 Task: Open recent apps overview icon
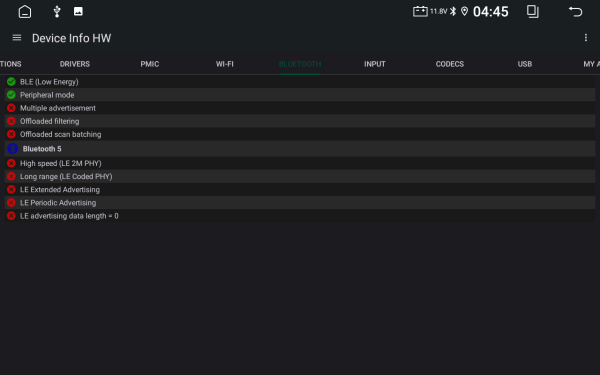pyautogui.click(x=533, y=11)
